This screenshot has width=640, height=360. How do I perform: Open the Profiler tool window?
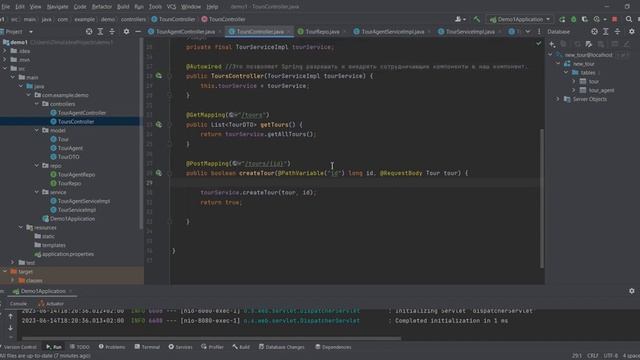212,347
